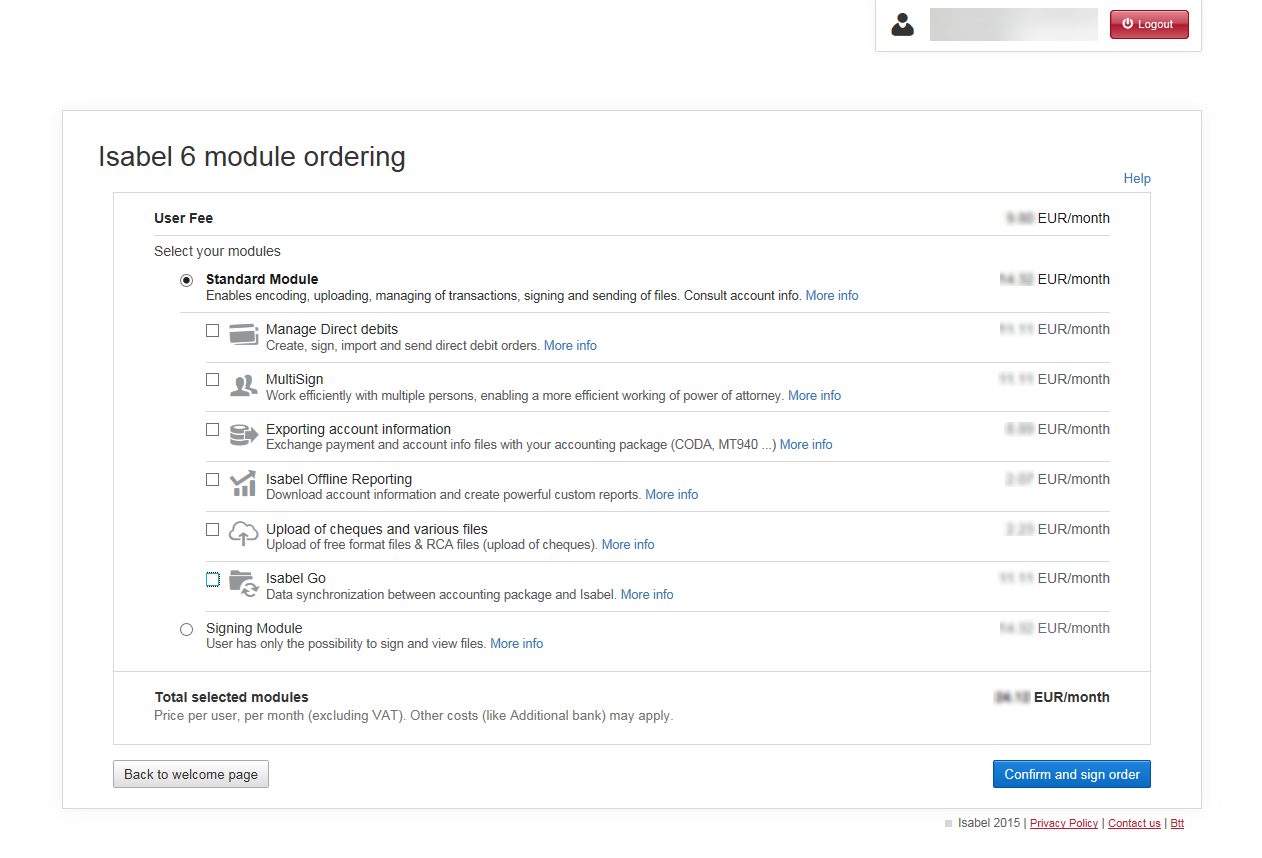Click the Exporting account information database icon
This screenshot has height=858, width=1262.
pyautogui.click(x=244, y=435)
